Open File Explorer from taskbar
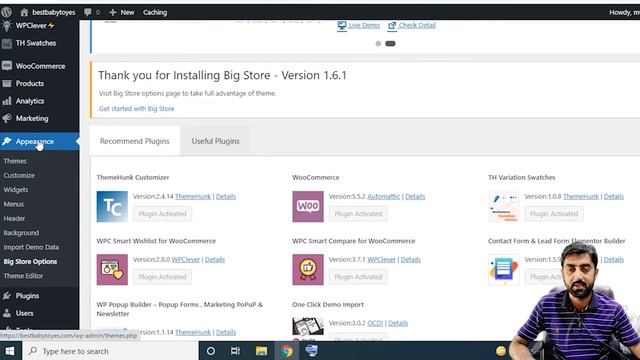The height and width of the screenshot is (360, 640). pyautogui.click(x=261, y=351)
